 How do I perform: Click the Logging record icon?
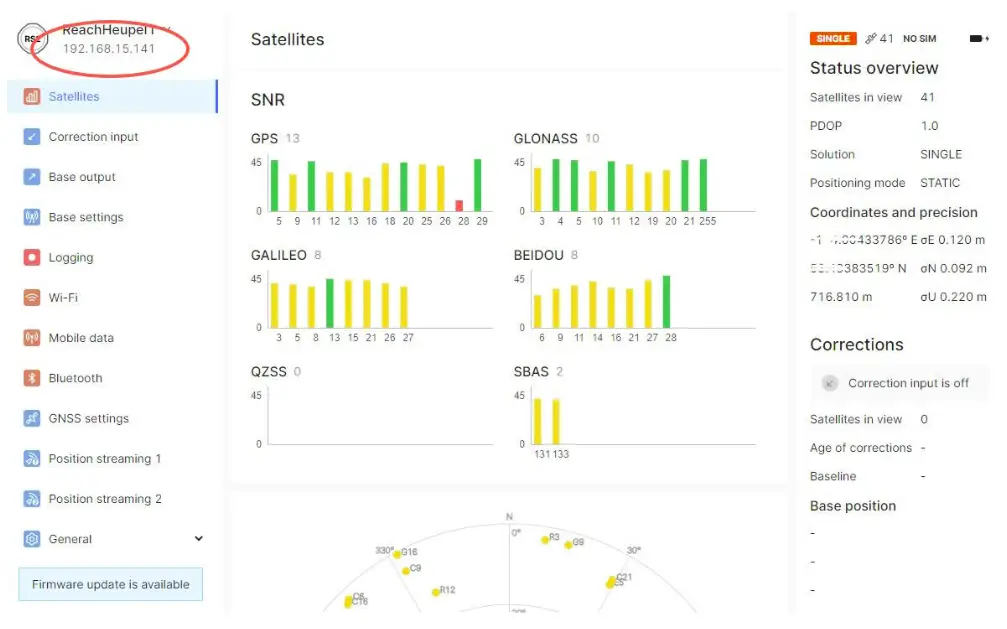(31, 258)
